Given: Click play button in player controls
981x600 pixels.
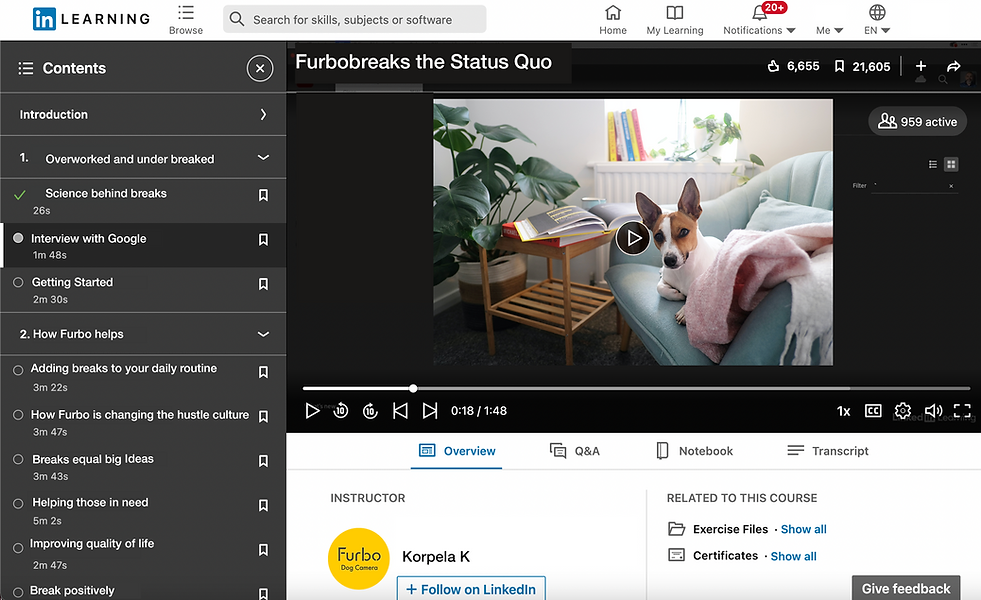Looking at the screenshot, I should tap(312, 411).
